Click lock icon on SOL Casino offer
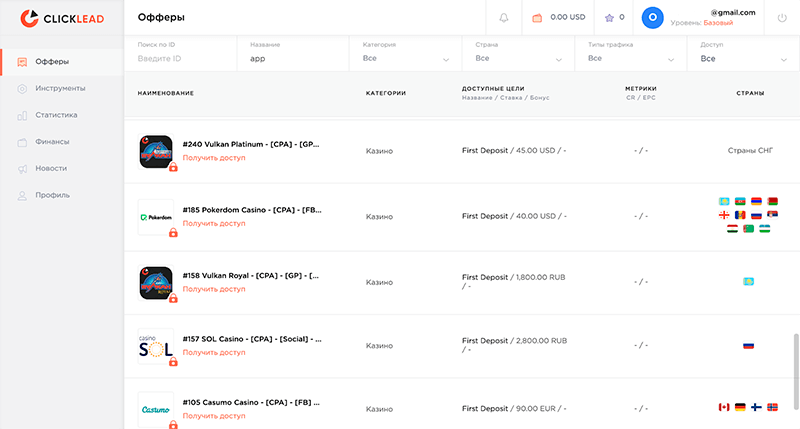The image size is (800, 429). pos(173,361)
